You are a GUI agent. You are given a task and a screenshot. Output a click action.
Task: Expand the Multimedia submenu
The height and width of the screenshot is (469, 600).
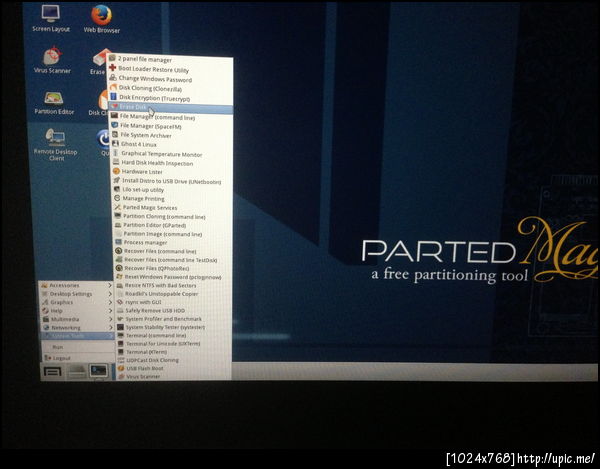(x=77, y=319)
